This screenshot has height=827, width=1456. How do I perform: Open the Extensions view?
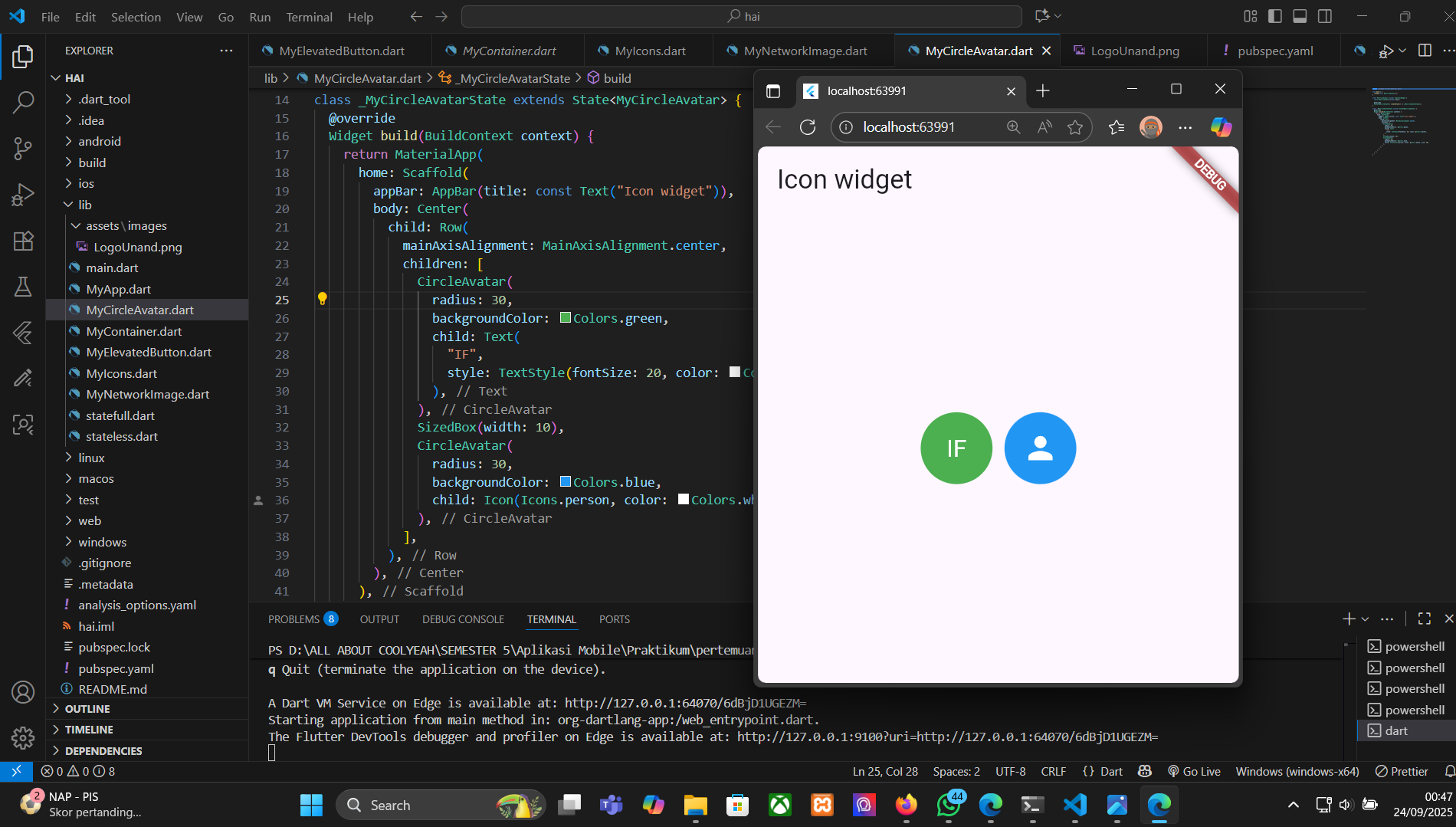pyautogui.click(x=23, y=241)
